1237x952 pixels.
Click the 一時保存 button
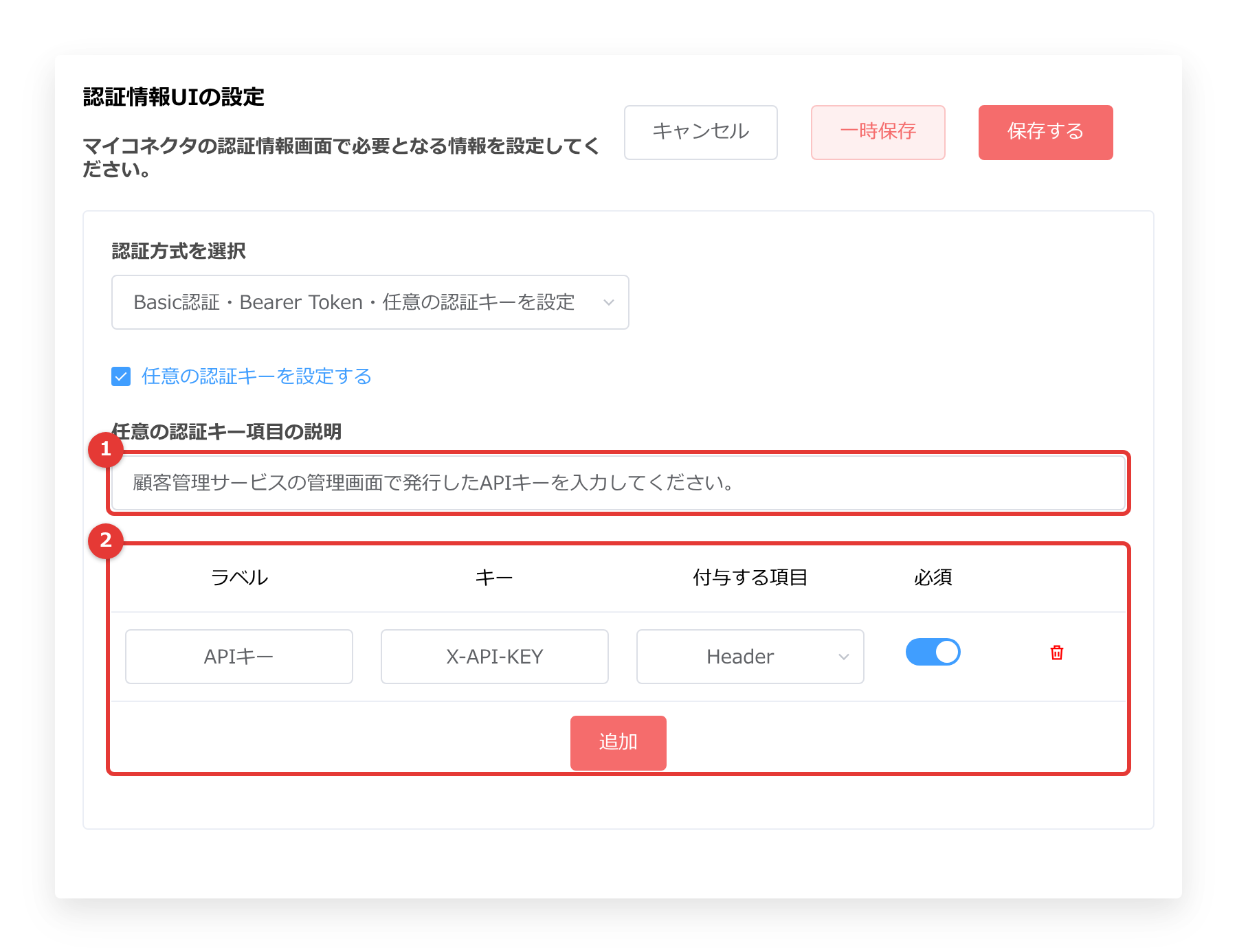(x=878, y=133)
